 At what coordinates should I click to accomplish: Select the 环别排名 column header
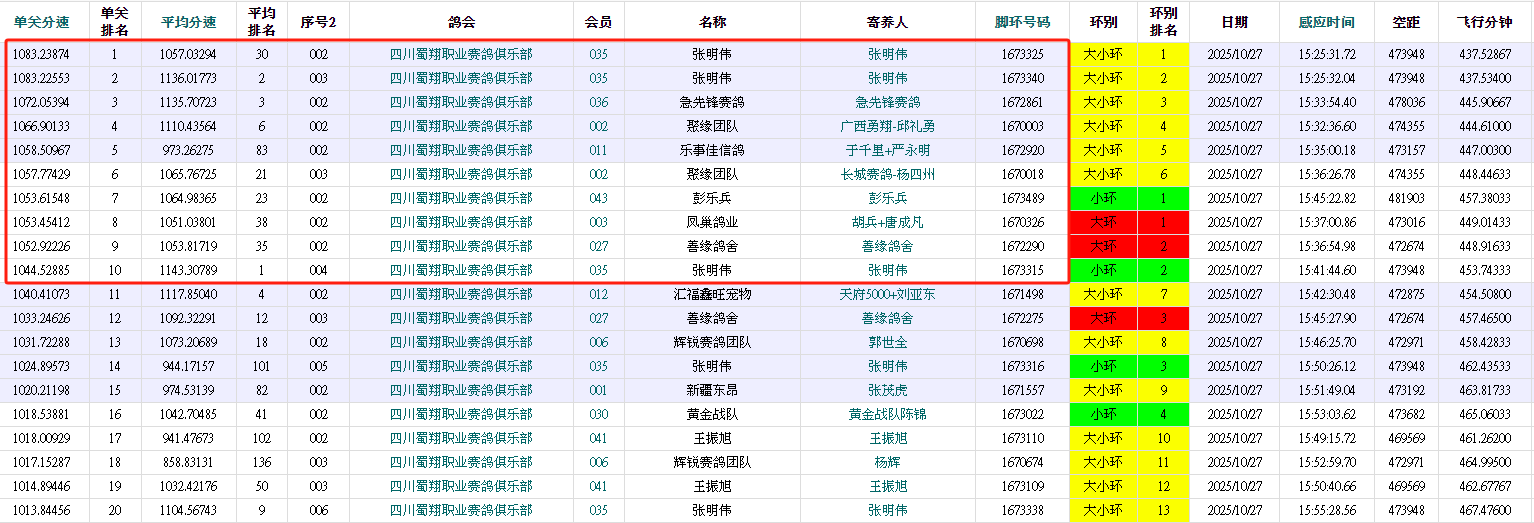(1163, 21)
